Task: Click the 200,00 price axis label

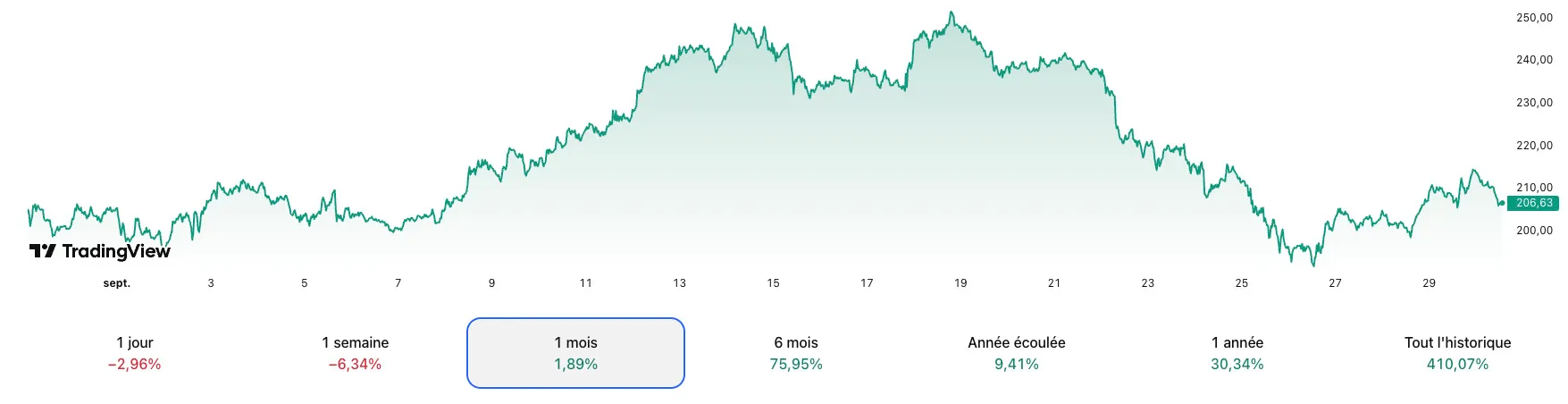Action: [x=1534, y=231]
